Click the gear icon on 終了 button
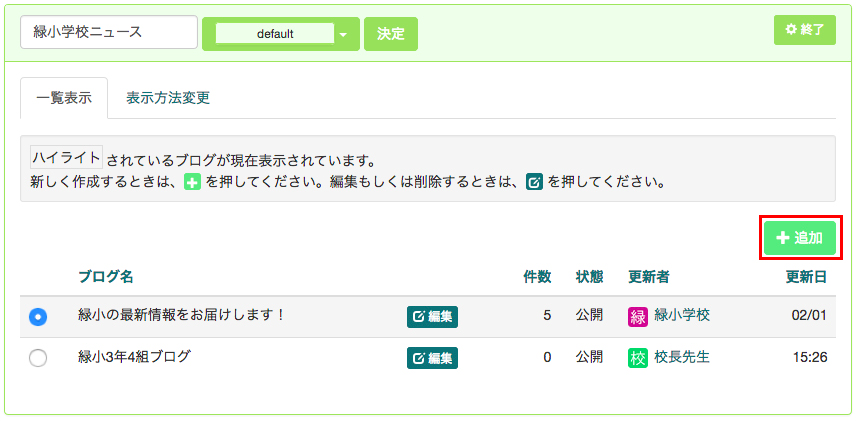 click(791, 30)
